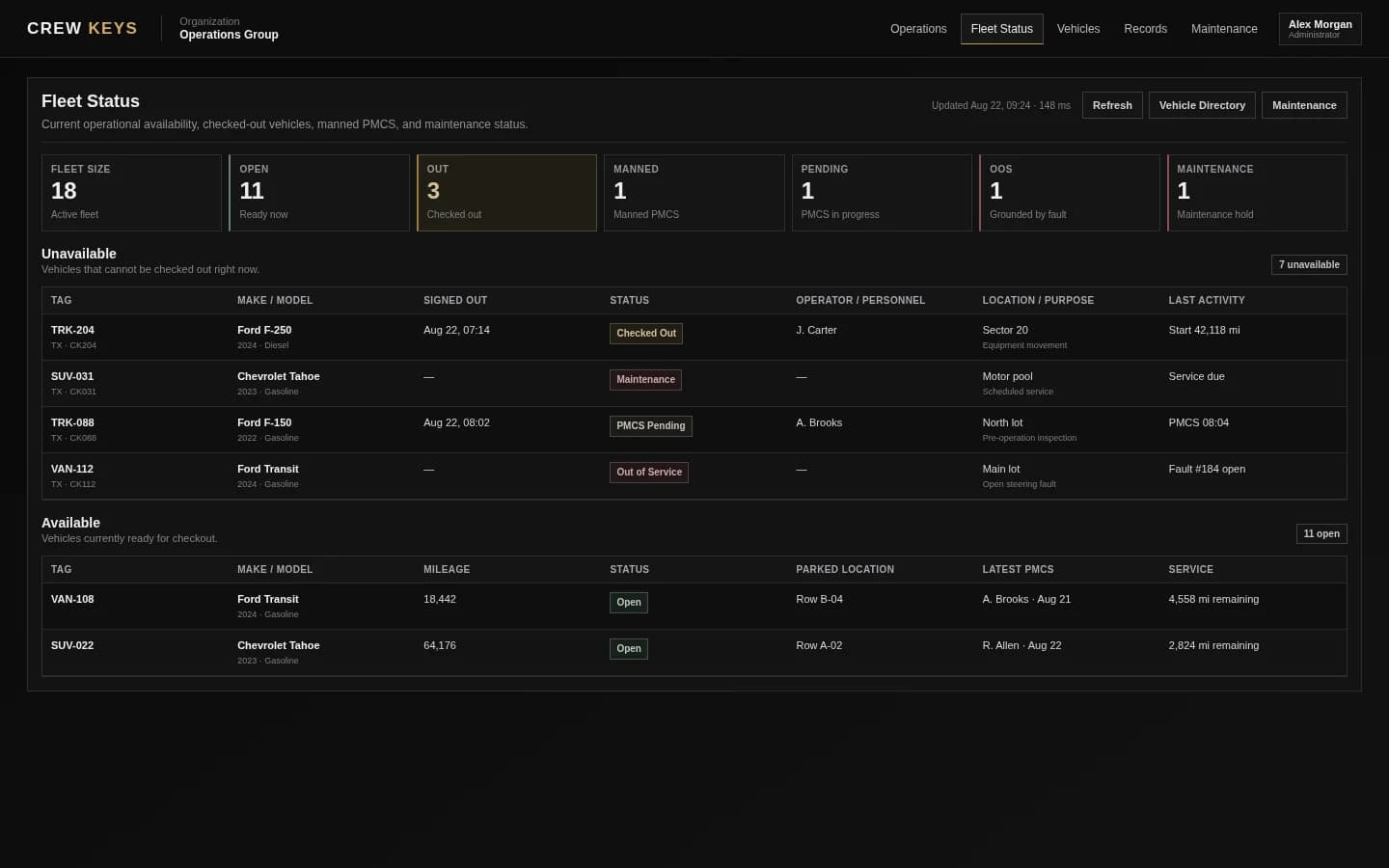Click the Maintenance status badge for SUV-031
Image resolution: width=1389 pixels, height=868 pixels.
click(x=645, y=380)
